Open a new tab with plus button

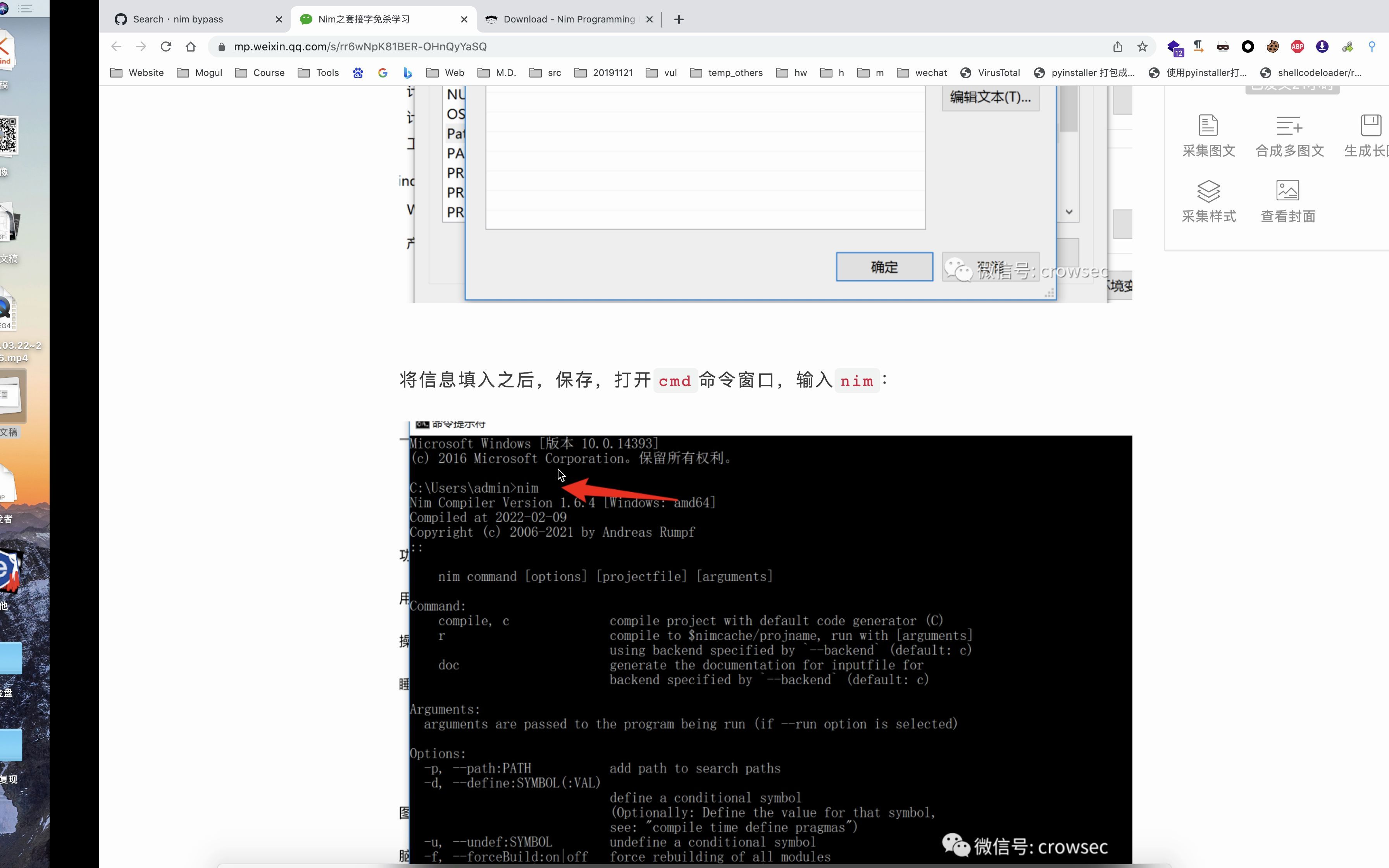(679, 19)
